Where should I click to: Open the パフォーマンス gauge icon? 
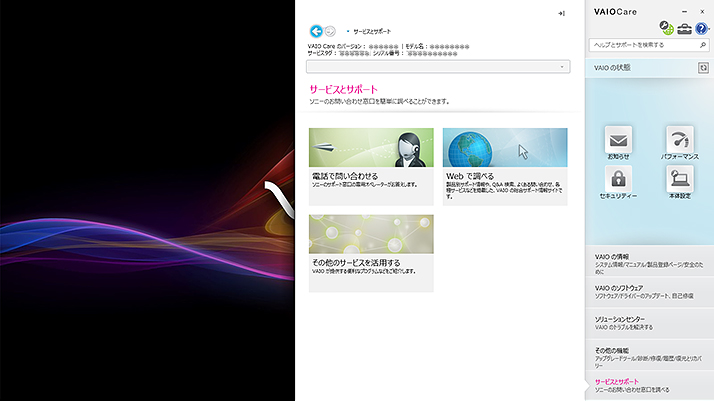(680, 141)
